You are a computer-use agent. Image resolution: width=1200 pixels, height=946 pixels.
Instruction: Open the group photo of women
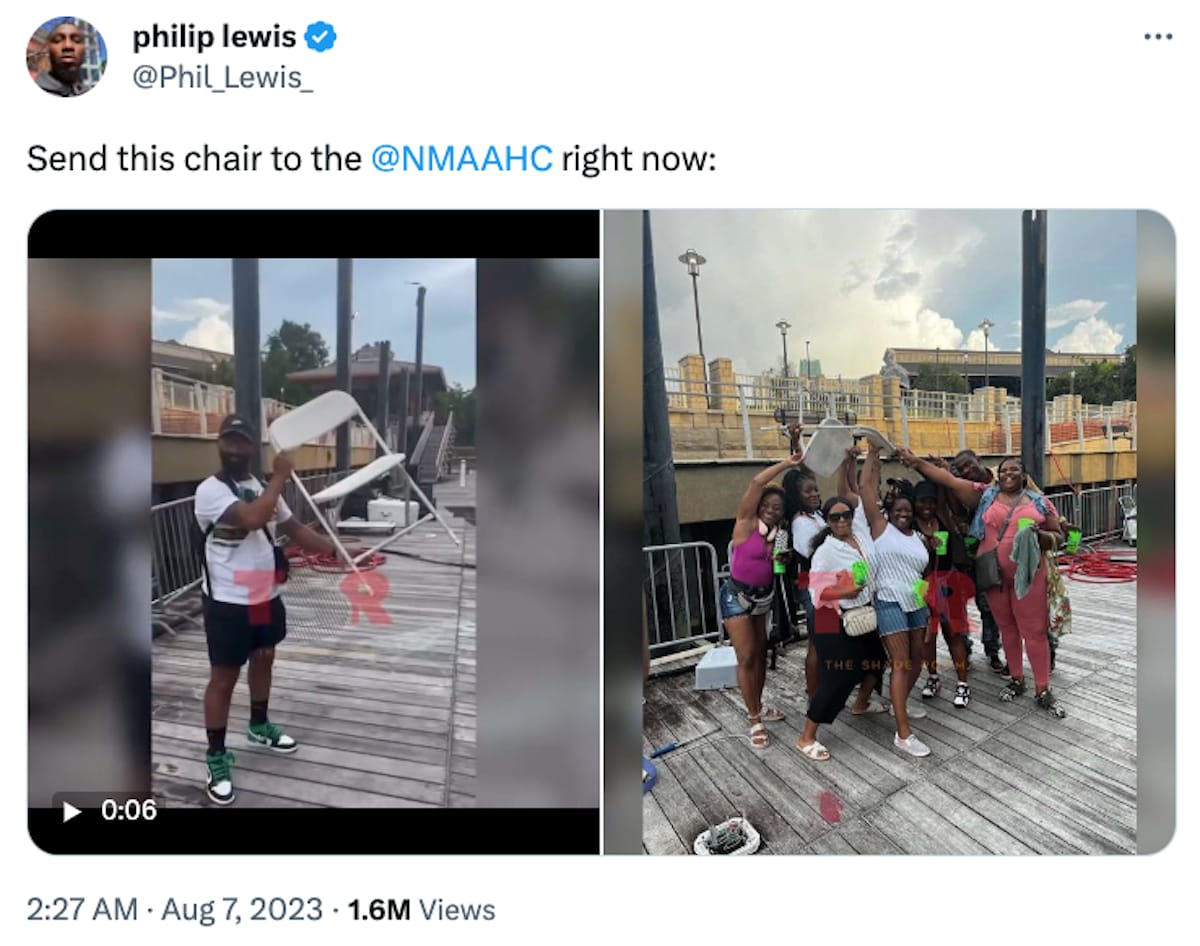[x=889, y=532]
